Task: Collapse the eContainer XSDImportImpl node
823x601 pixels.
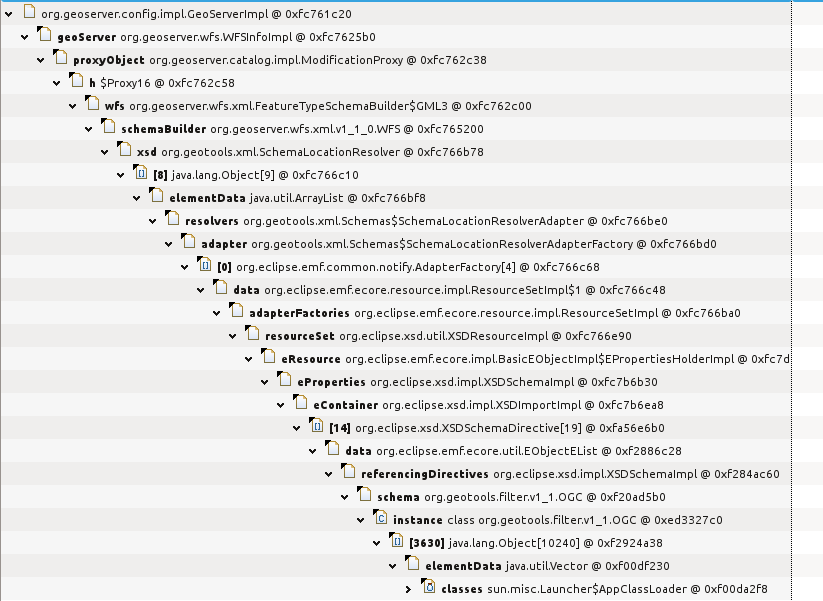Action: coord(281,406)
